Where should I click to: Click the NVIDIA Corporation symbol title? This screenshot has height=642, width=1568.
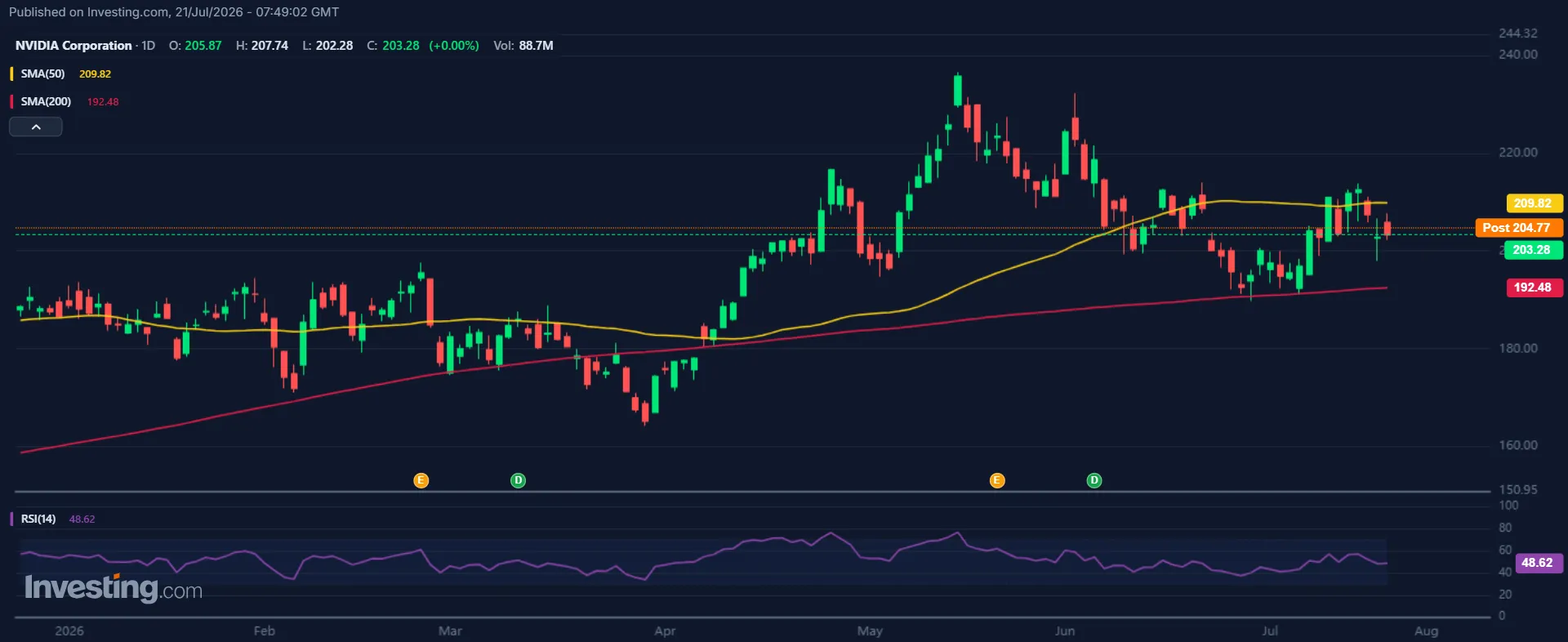(73, 46)
